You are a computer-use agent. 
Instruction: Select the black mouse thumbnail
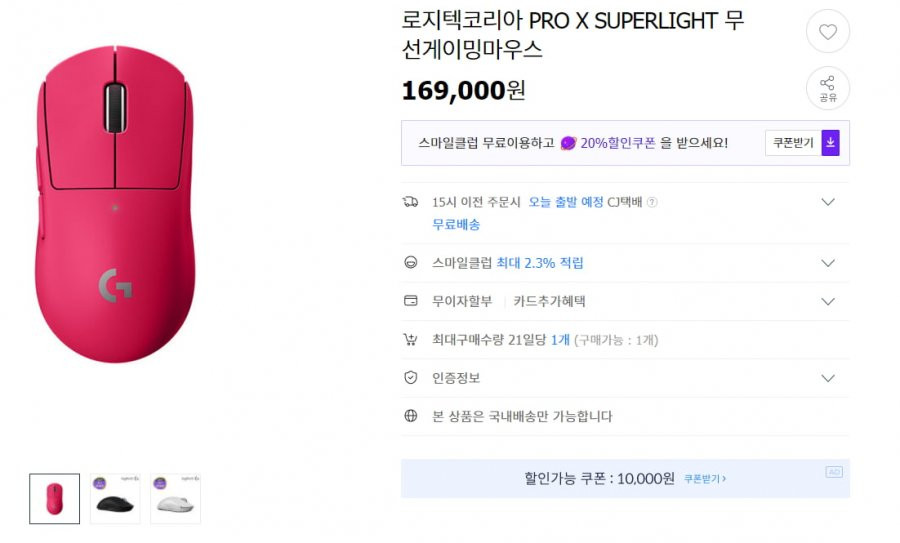[x=115, y=499]
